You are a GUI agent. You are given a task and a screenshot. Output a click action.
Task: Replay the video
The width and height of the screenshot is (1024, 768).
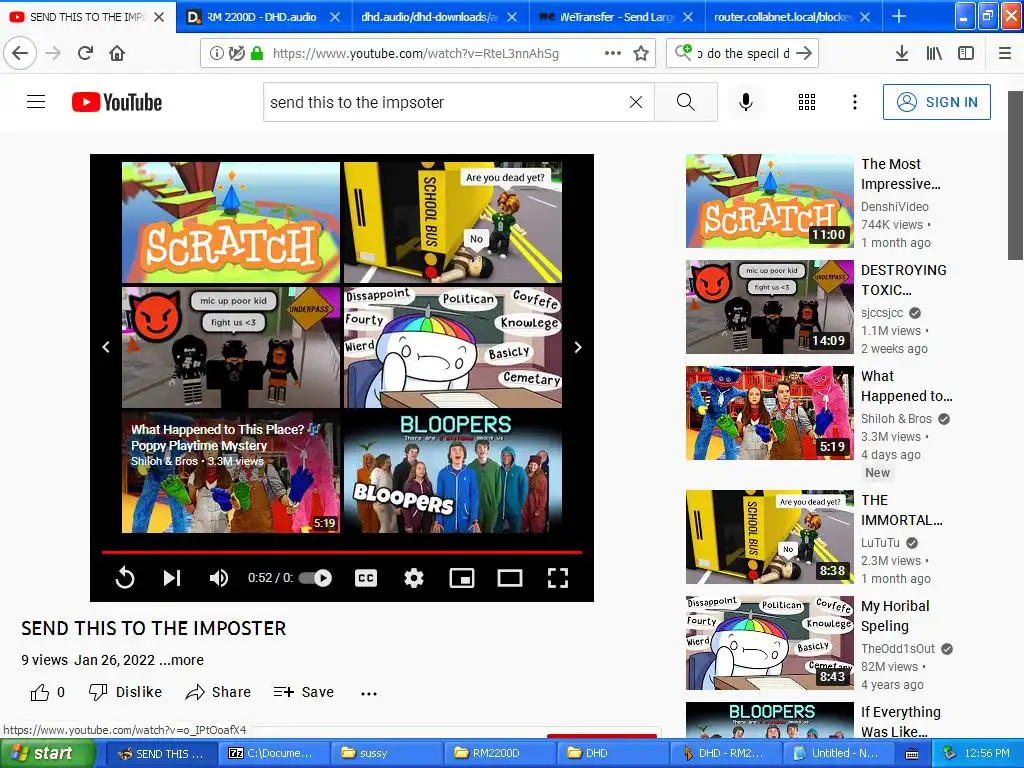click(x=125, y=578)
